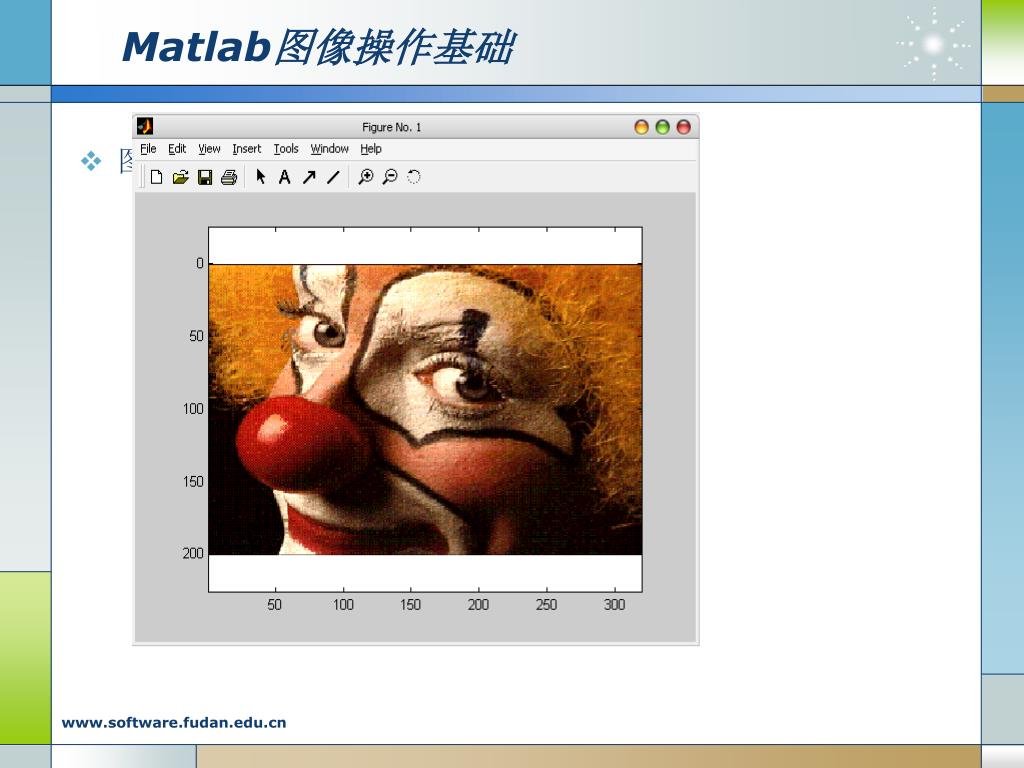The width and height of the screenshot is (1024, 768).
Task: Click the blue diamond bullet on the slide
Action: pyautogui.click(x=91, y=161)
